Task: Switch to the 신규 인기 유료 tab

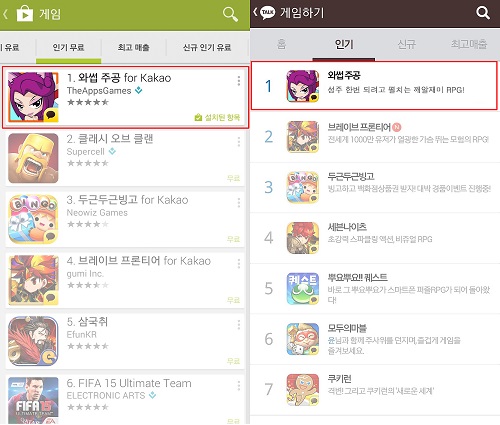Action: tap(207, 47)
